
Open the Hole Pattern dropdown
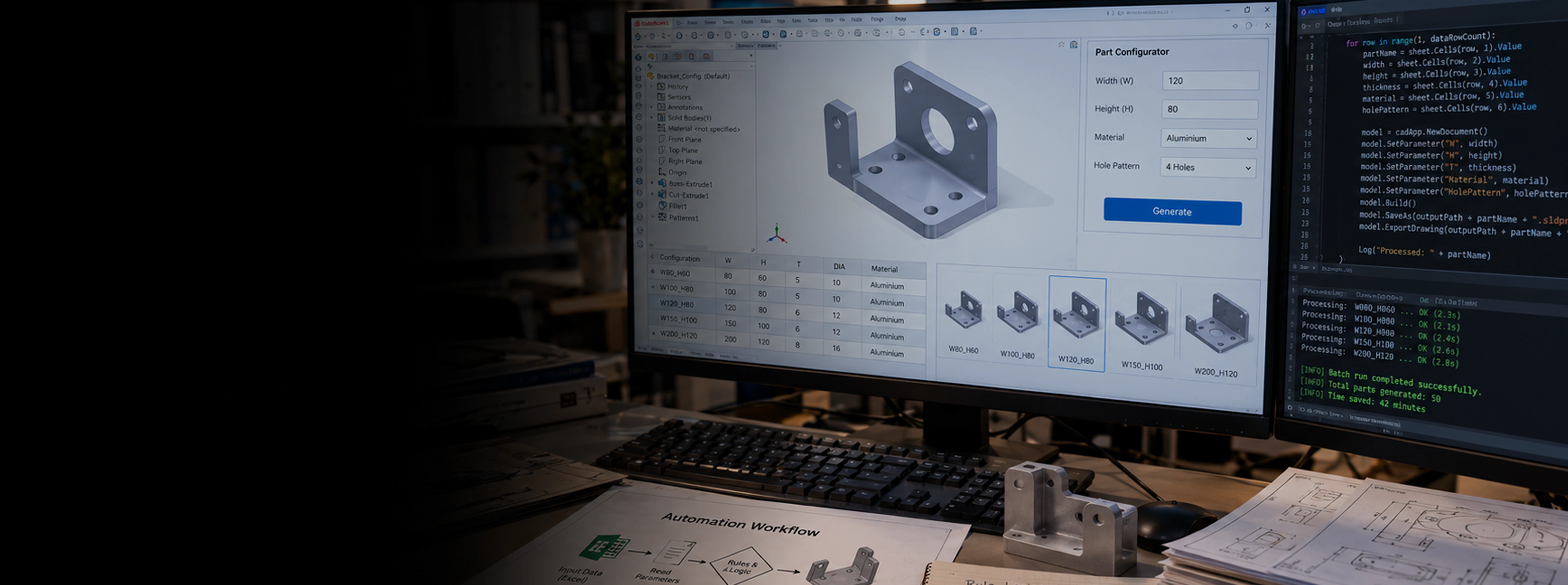(x=1208, y=167)
